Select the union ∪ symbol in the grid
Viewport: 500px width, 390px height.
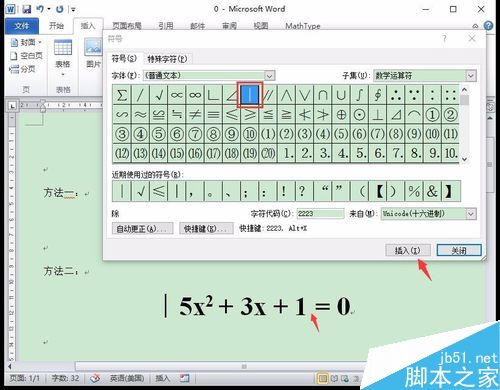[341, 95]
